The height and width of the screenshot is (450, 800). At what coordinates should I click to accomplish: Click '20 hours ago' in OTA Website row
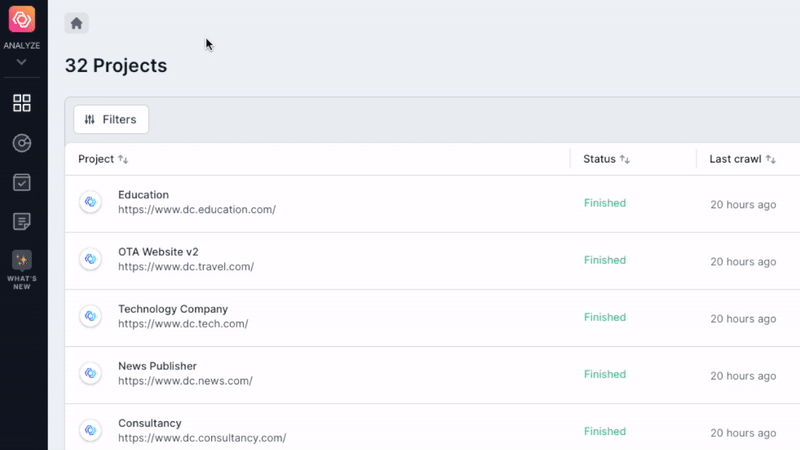(x=743, y=262)
